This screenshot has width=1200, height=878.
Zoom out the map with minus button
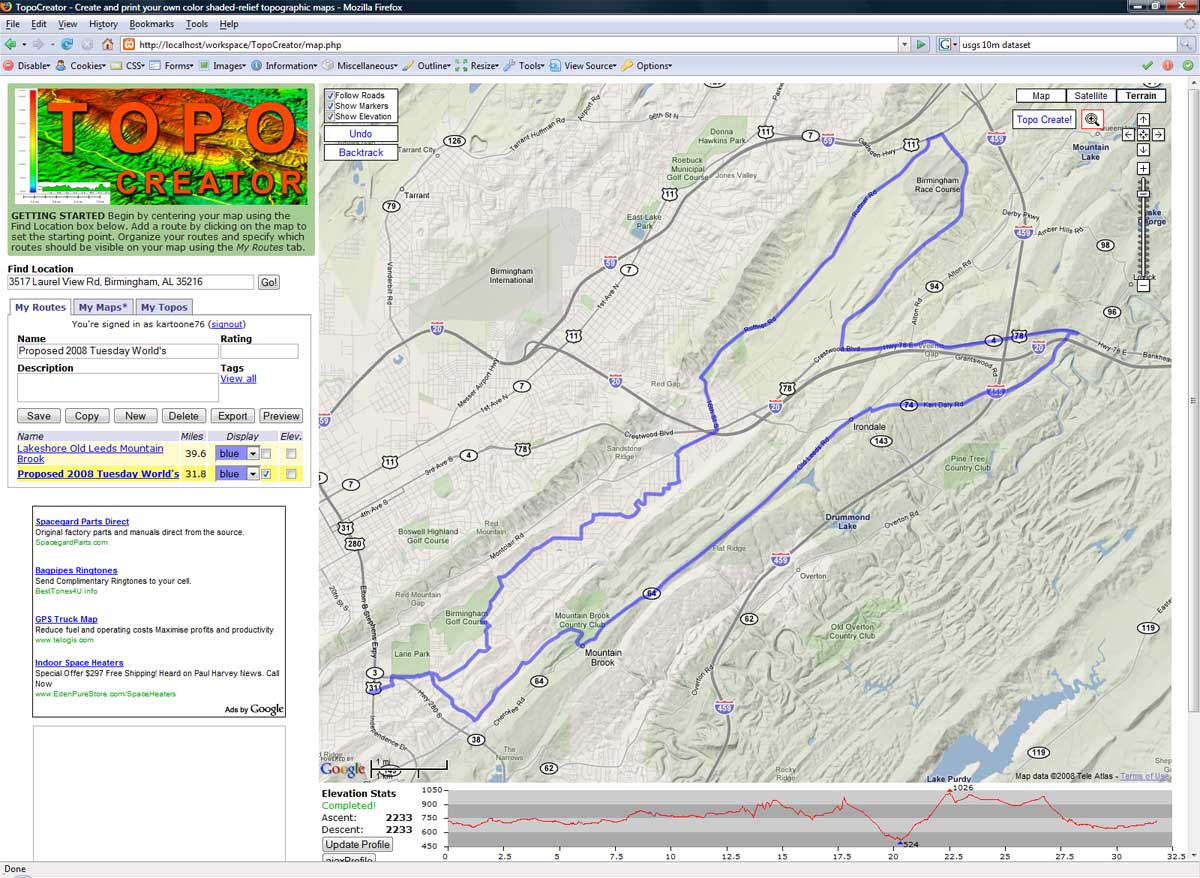click(1143, 286)
